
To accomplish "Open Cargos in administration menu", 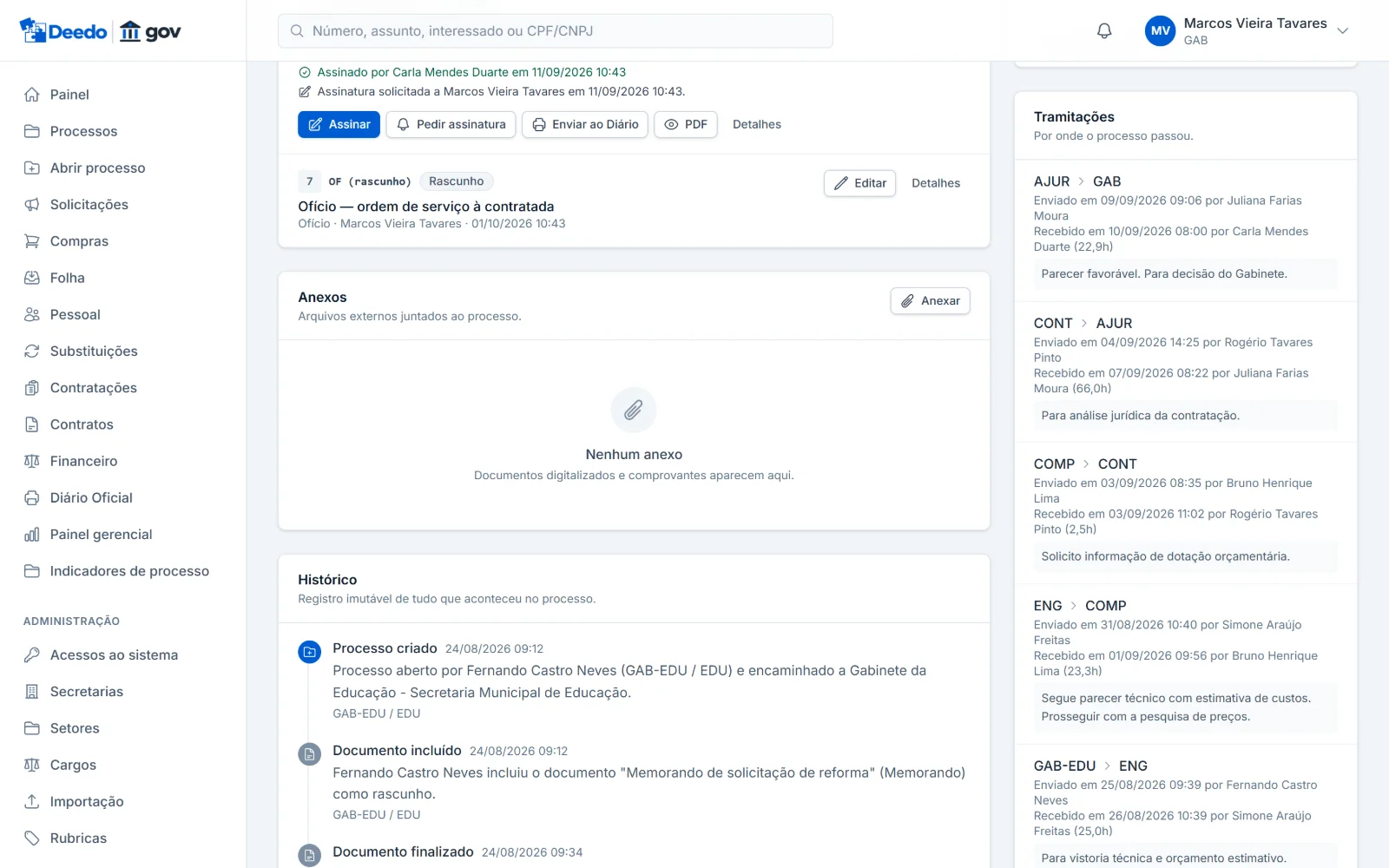I will click(73, 765).
